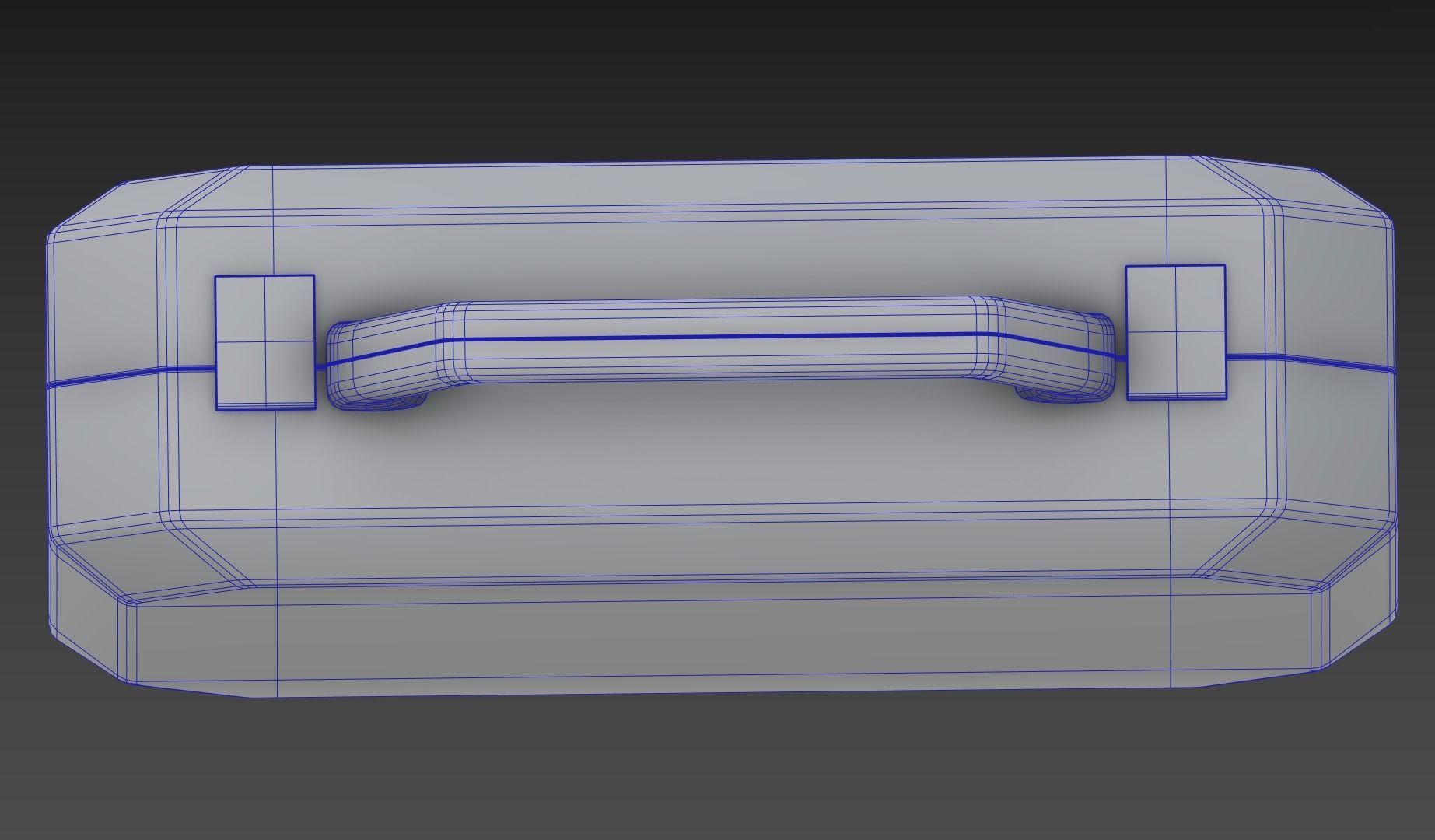This screenshot has height=840, width=1435.
Task: Select the right latch block on the case
Action: pos(1176,333)
